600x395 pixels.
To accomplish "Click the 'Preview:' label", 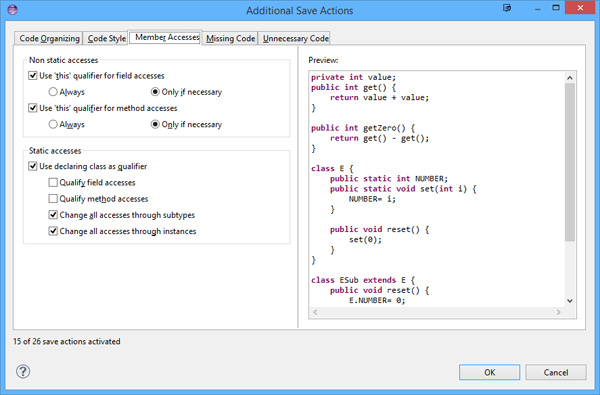I will click(x=323, y=60).
